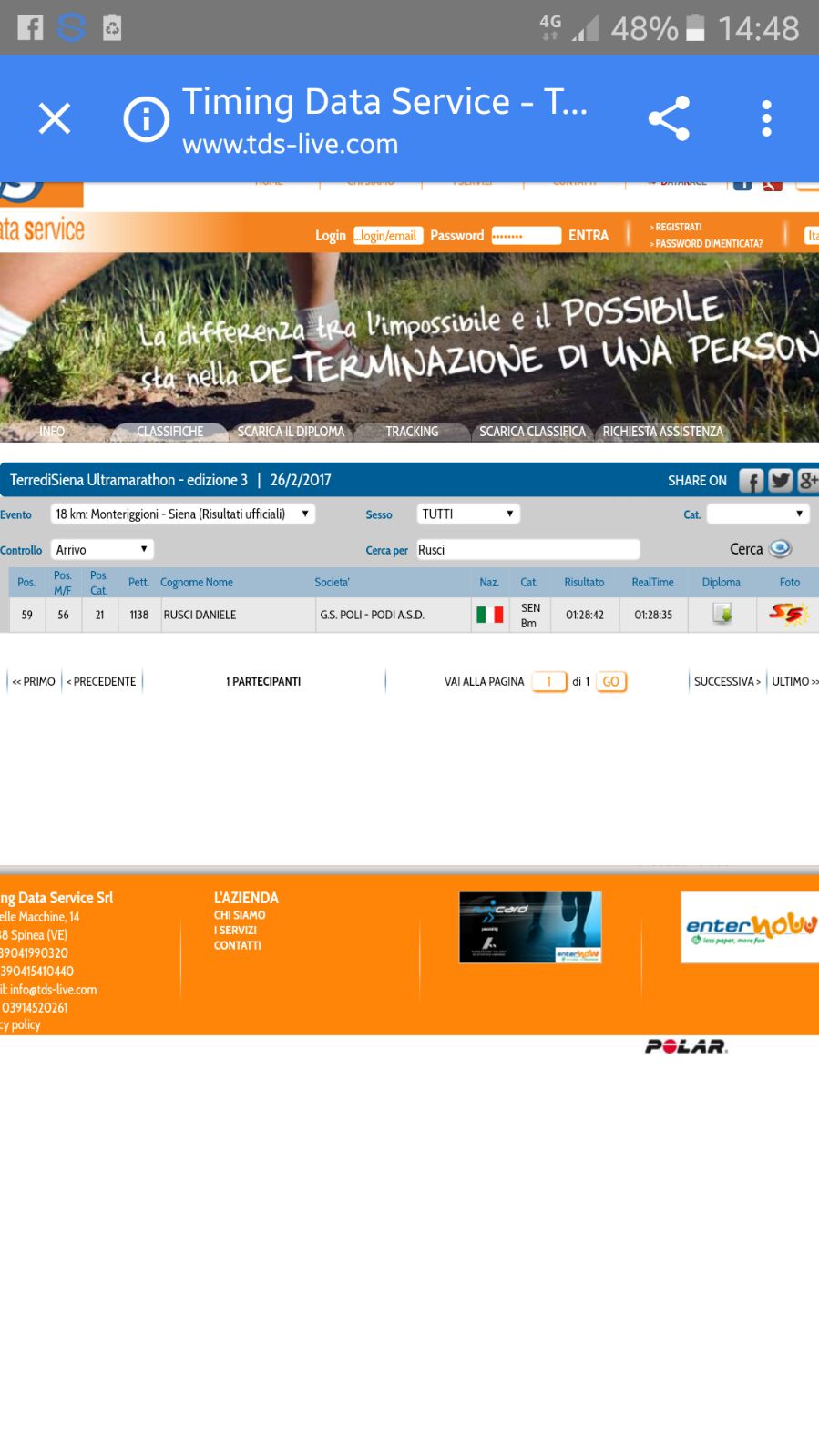Open the Sesso dropdown set to TUTTI
Viewport: 819px width, 1456px height.
point(468,514)
